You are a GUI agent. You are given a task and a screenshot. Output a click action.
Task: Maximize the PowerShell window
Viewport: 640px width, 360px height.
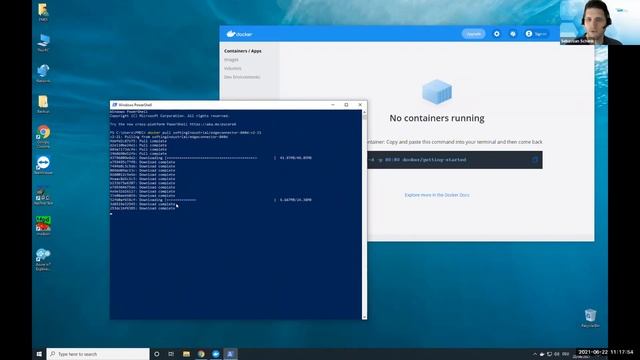346,105
